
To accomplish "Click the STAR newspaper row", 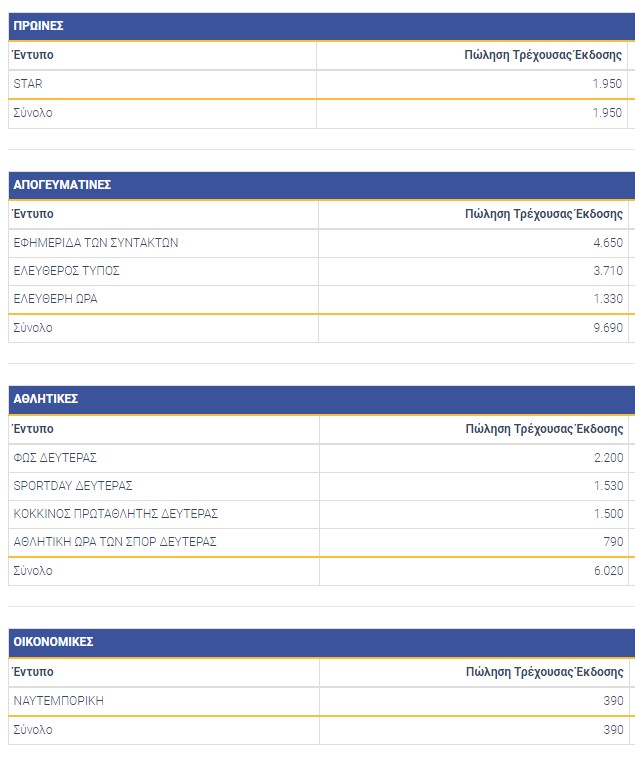I will click(28, 84).
